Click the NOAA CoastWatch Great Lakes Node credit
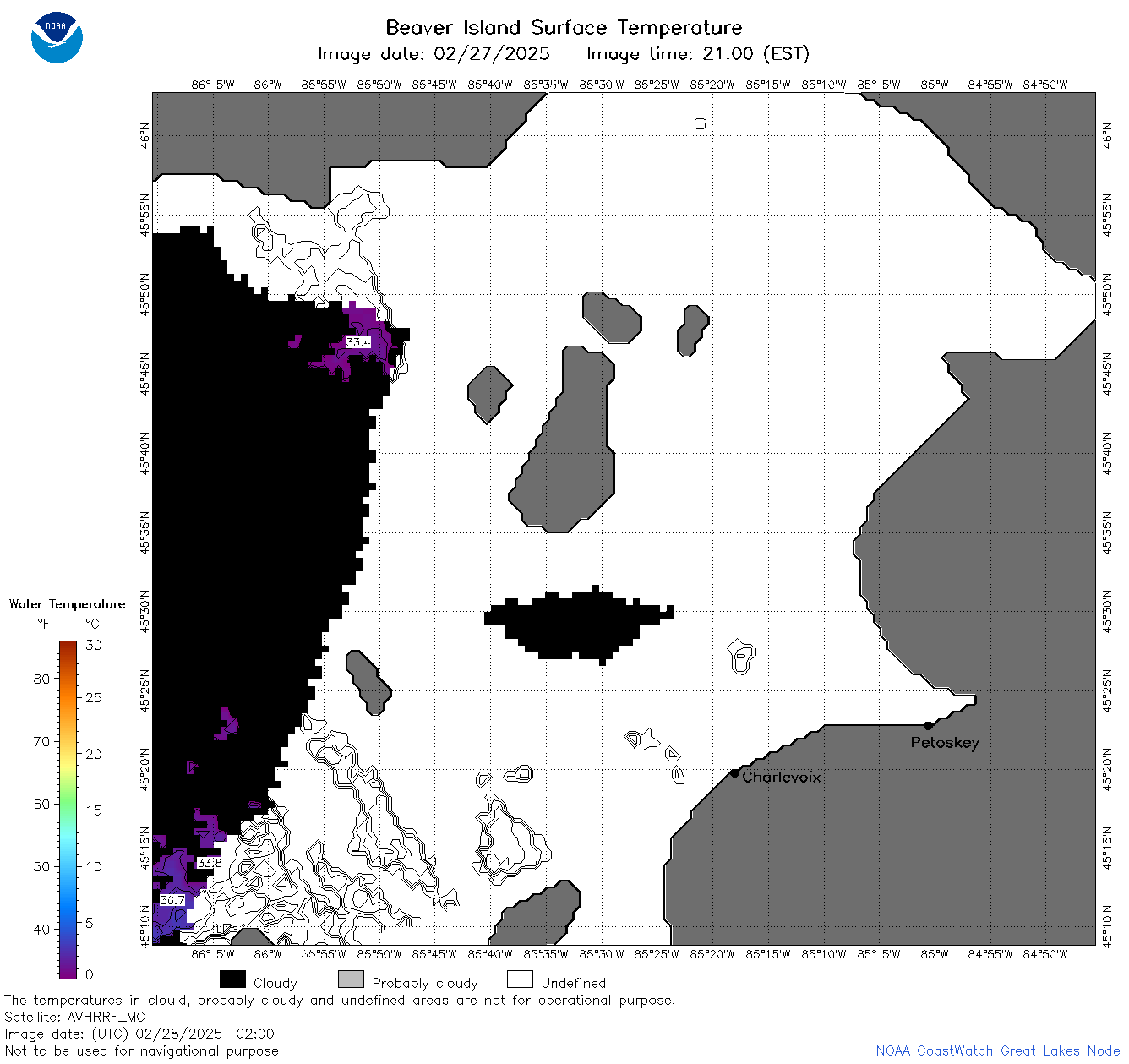1129x1064 pixels. click(x=998, y=1050)
